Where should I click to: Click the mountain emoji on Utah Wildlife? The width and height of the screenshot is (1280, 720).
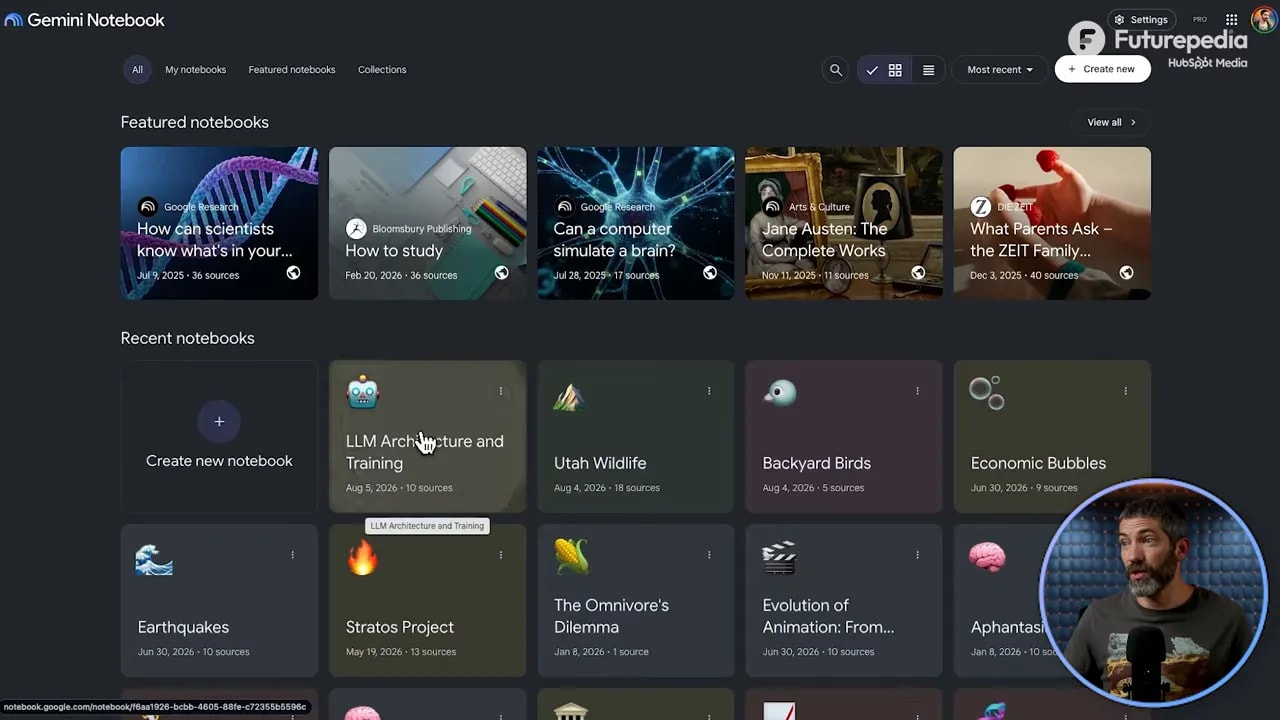point(570,396)
